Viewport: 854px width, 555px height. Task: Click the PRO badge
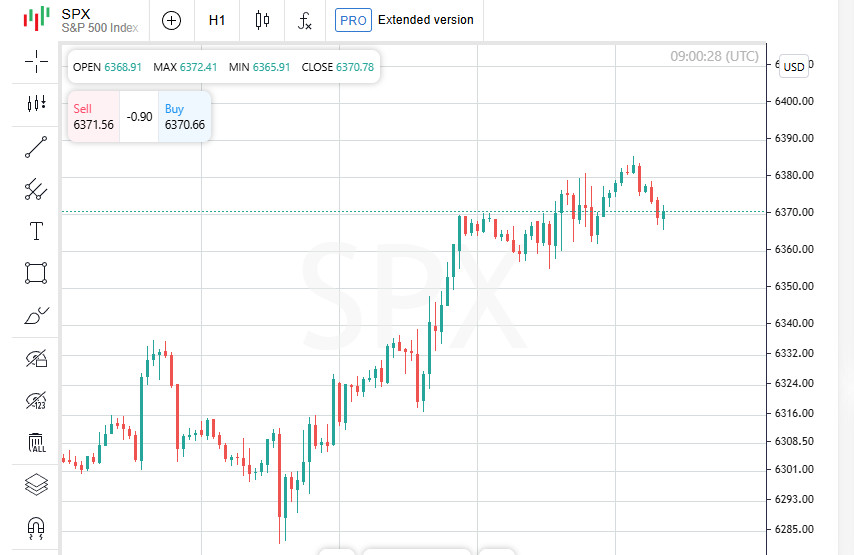(x=353, y=20)
